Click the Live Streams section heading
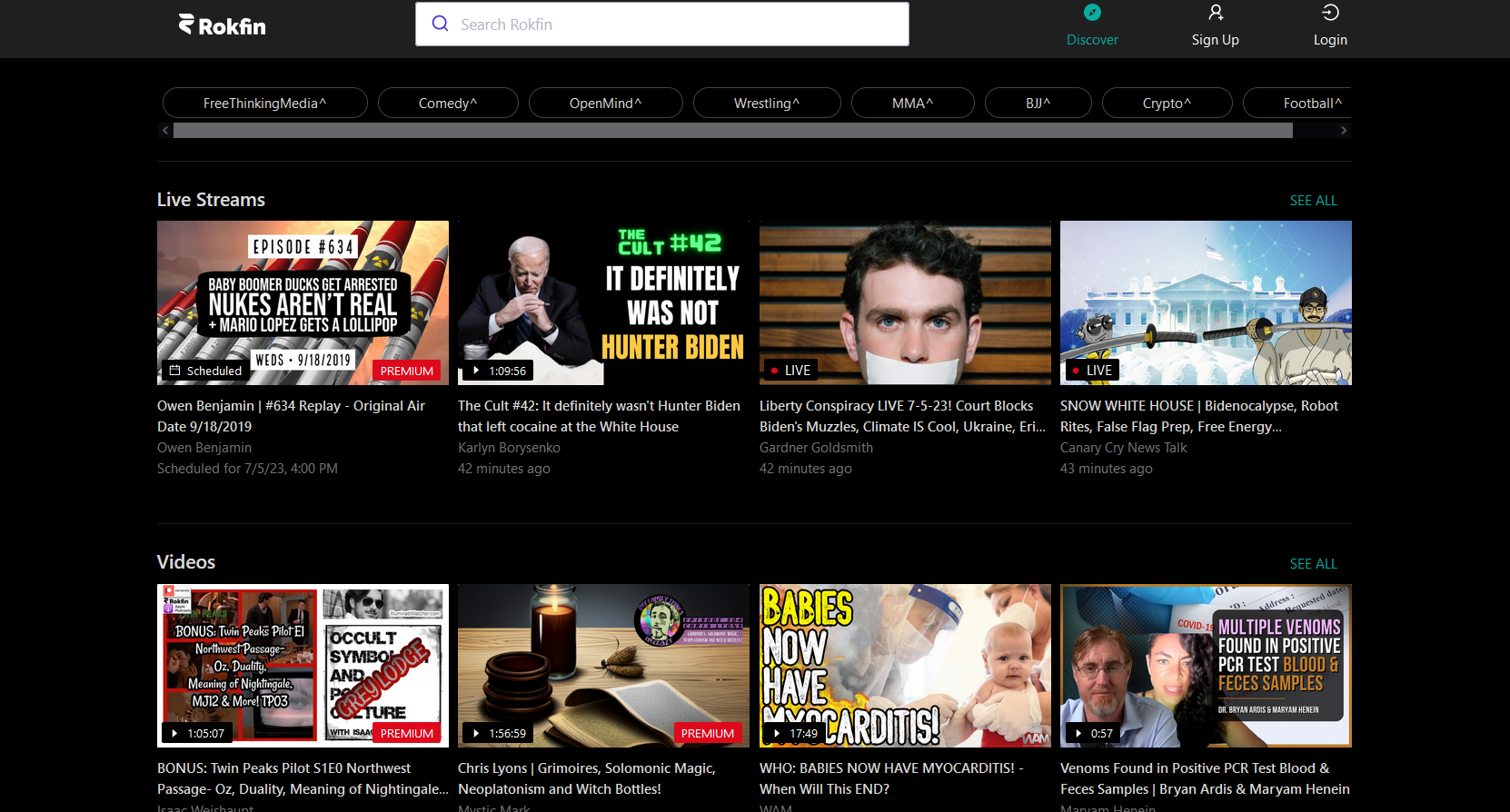 click(x=211, y=200)
